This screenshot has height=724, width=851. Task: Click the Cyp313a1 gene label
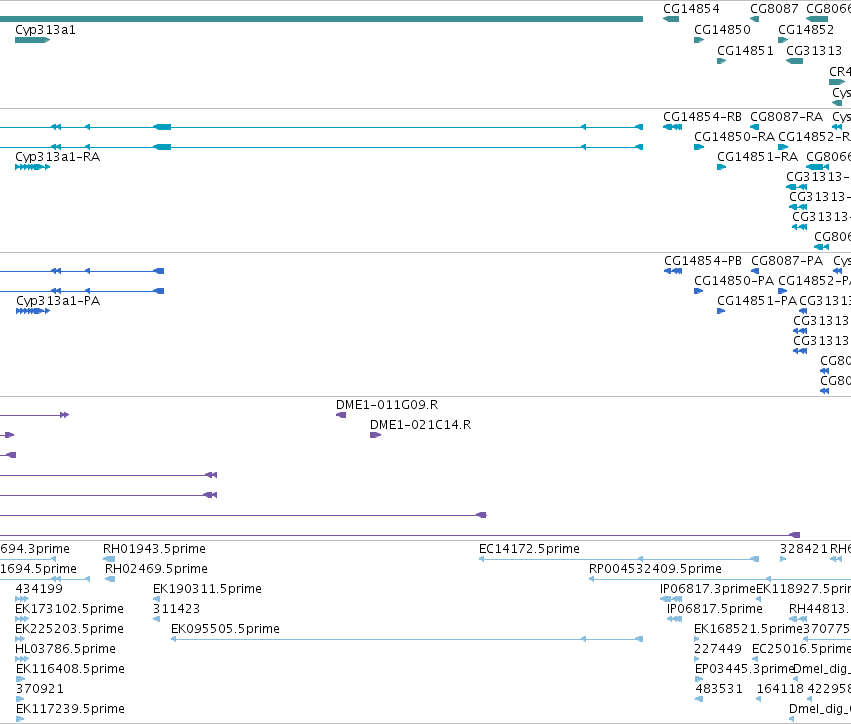point(45,30)
